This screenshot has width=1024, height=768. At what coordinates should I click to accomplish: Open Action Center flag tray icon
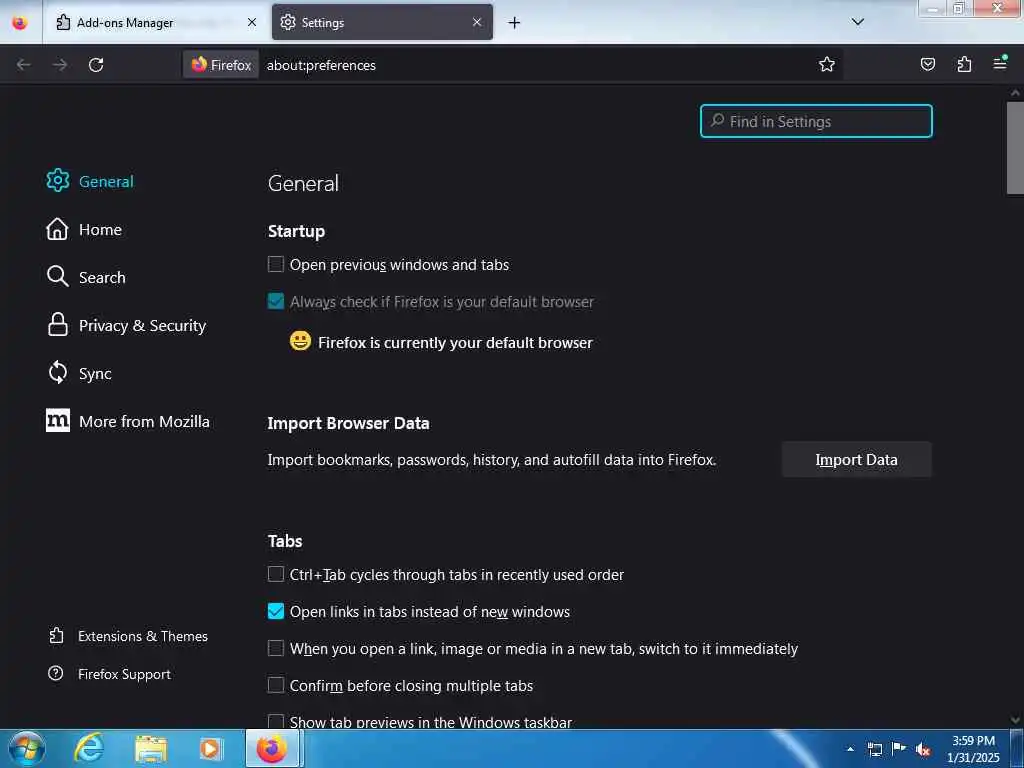point(899,749)
